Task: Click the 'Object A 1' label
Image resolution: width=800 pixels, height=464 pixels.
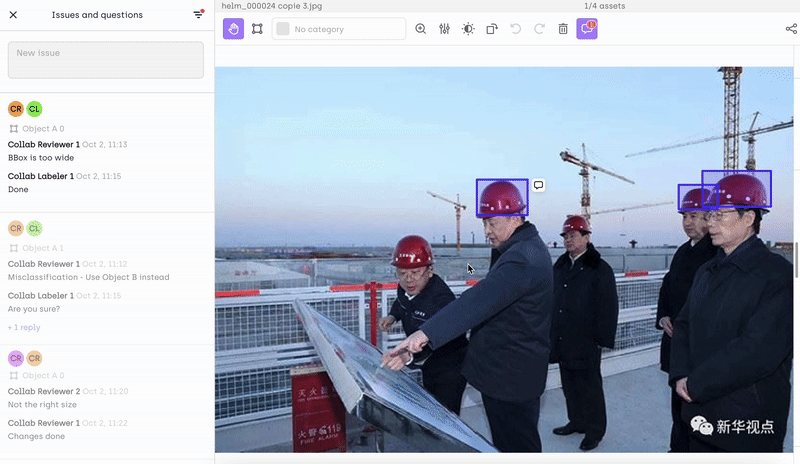Action: 43,248
